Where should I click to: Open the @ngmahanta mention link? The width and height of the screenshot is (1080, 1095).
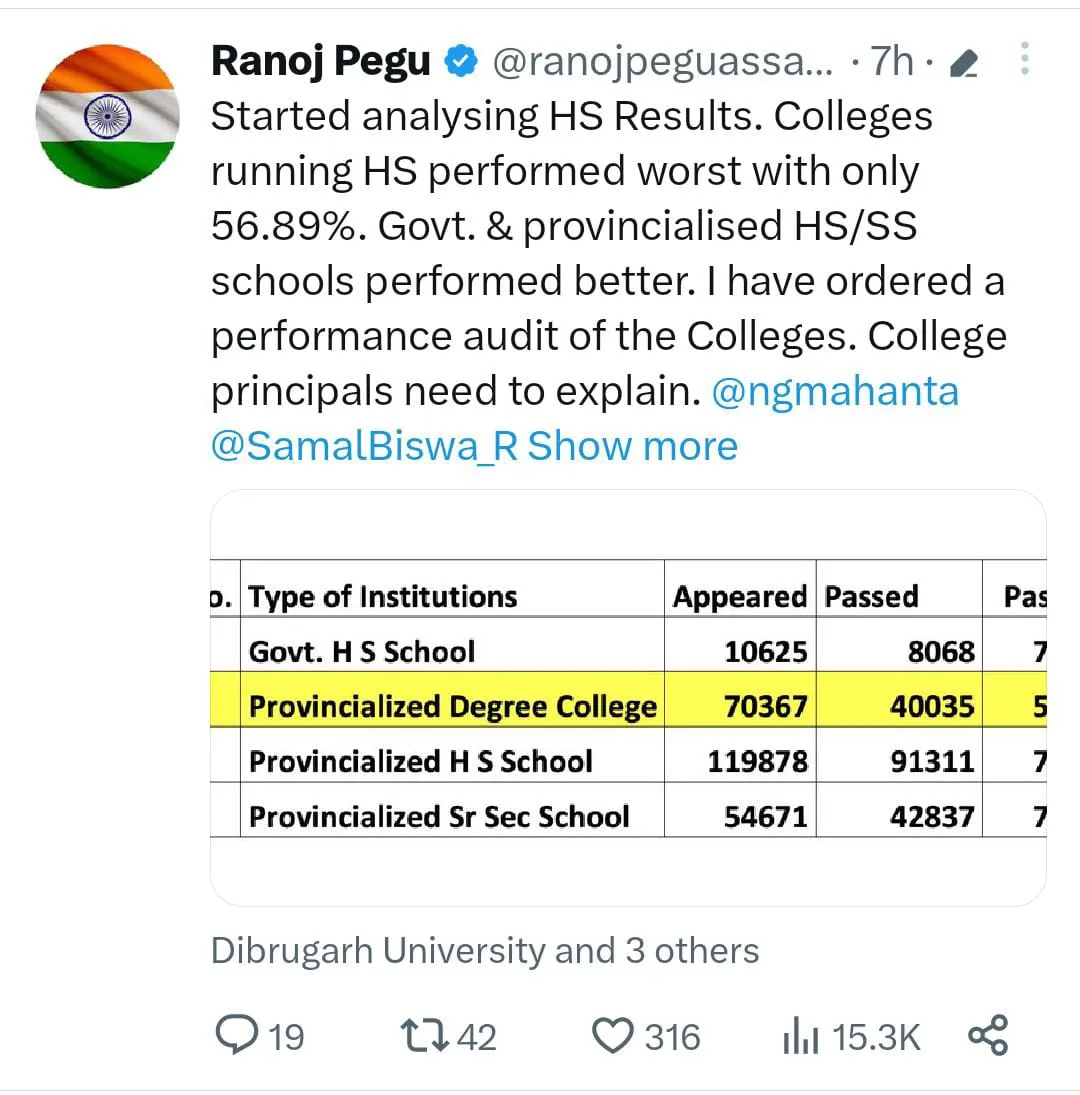[835, 392]
